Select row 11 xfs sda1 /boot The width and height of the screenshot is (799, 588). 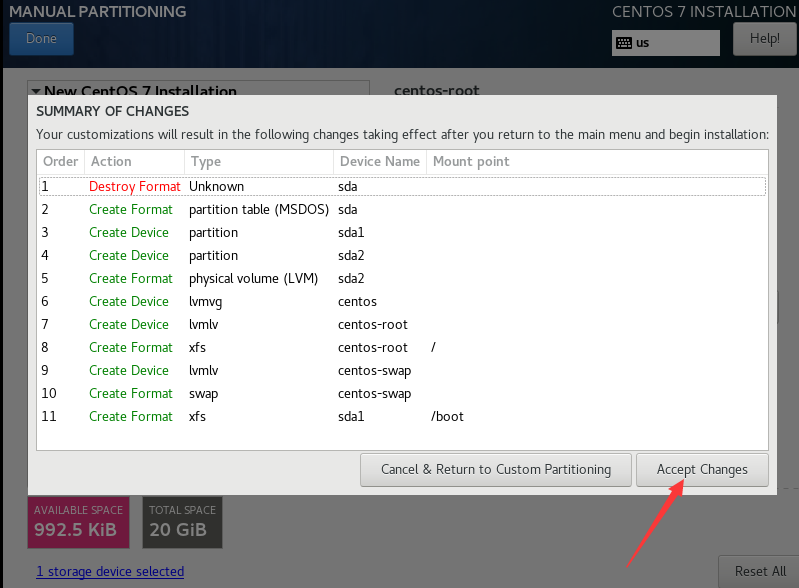(x=403, y=416)
